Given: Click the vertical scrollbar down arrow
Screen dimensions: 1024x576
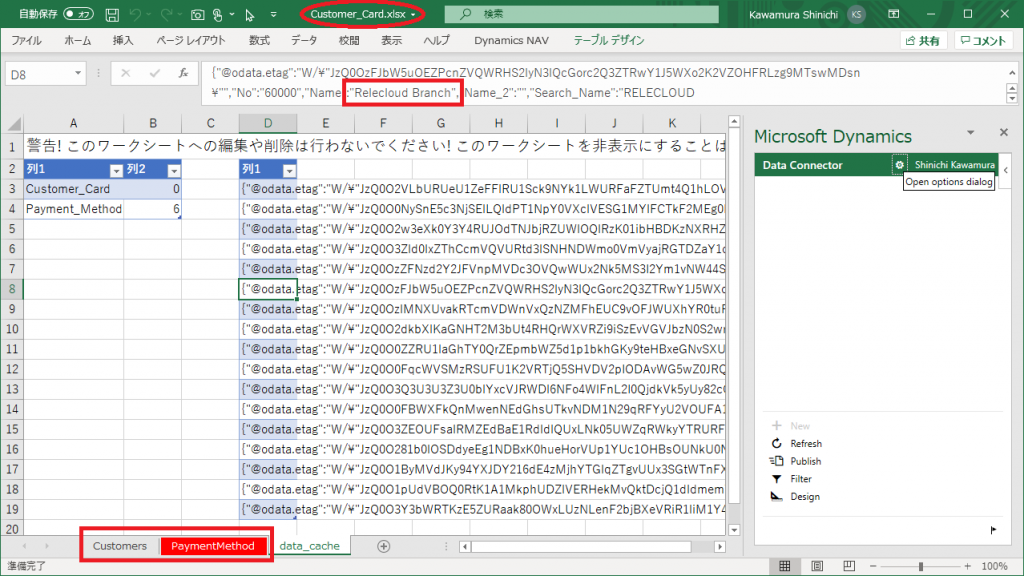Looking at the screenshot, I should tap(734, 530).
